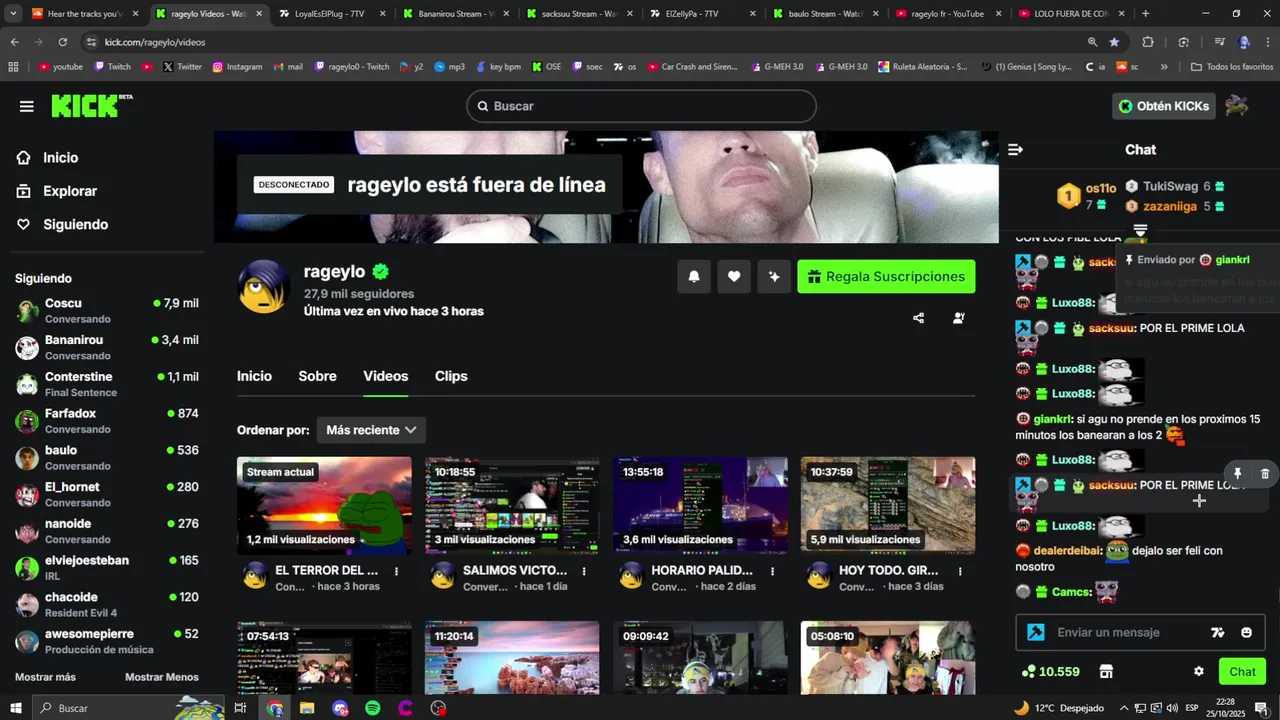Click Mostrar más in Siguiendo list

pyautogui.click(x=45, y=677)
